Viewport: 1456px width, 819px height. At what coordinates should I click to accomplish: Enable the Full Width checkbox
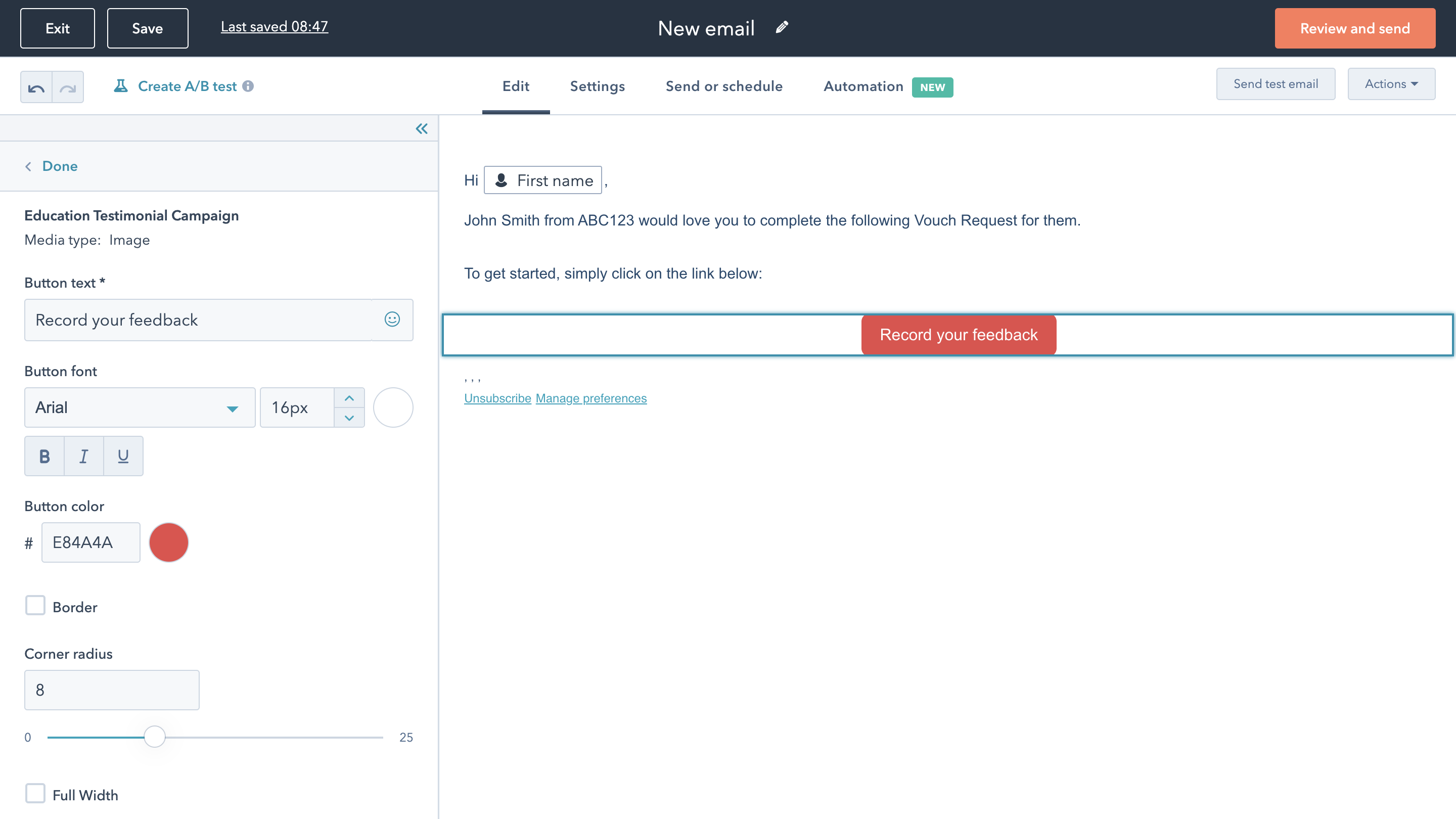[35, 793]
